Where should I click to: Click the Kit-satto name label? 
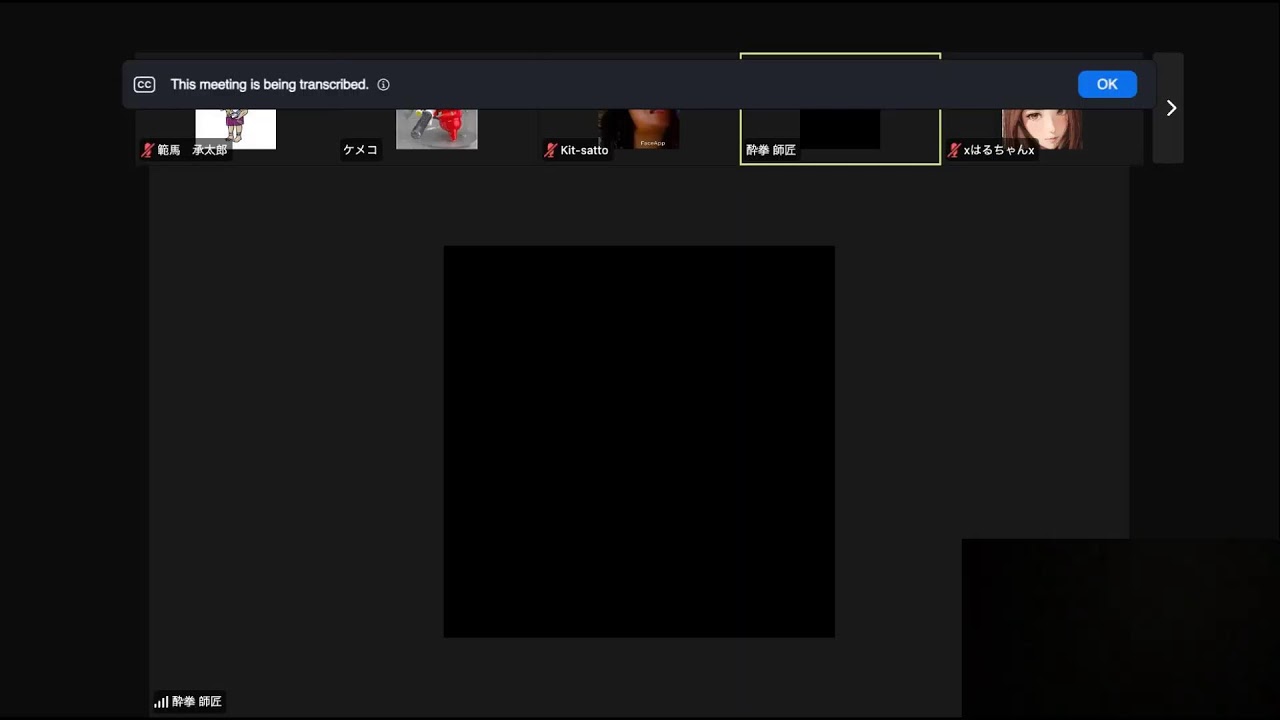pyautogui.click(x=584, y=150)
